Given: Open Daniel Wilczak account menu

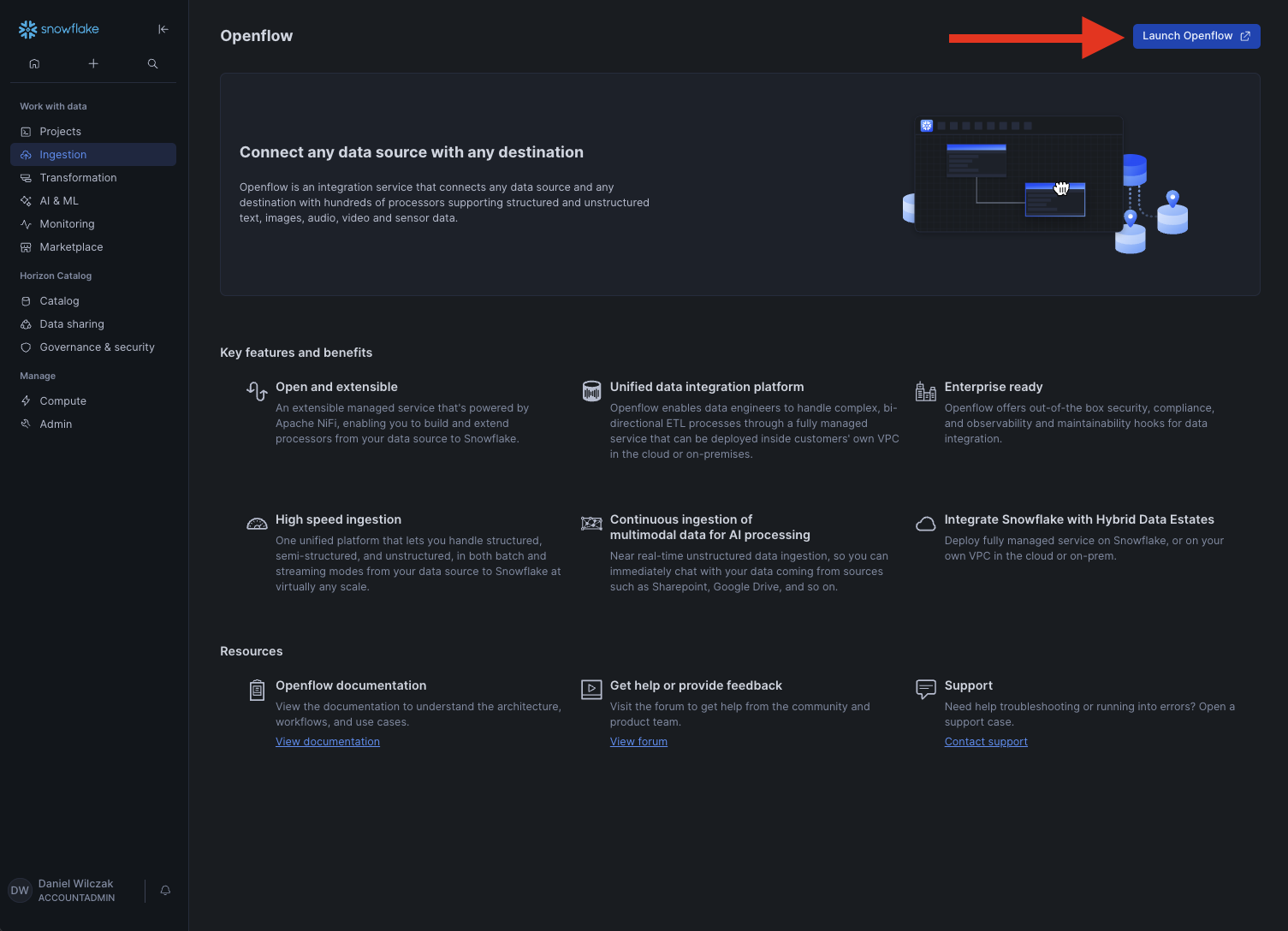Looking at the screenshot, I should coord(76,890).
